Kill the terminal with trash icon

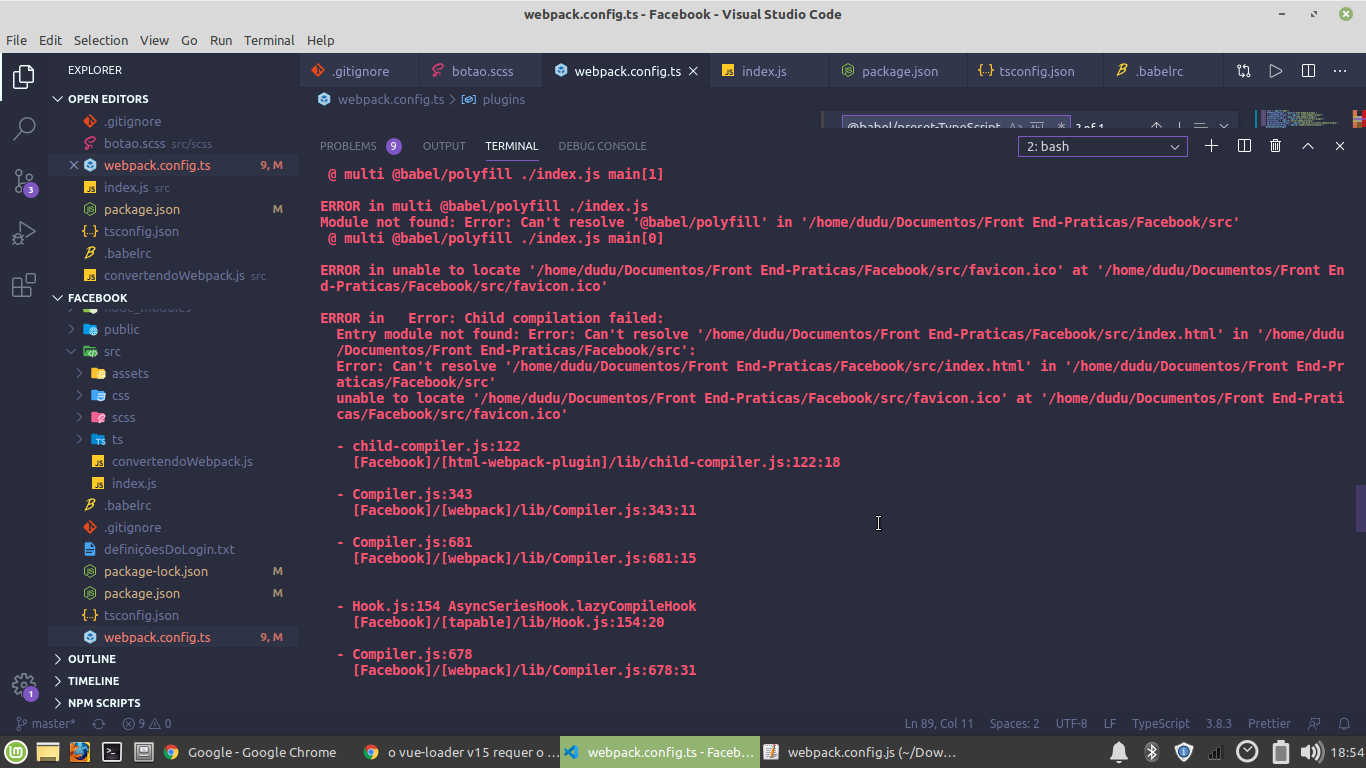click(1275, 146)
